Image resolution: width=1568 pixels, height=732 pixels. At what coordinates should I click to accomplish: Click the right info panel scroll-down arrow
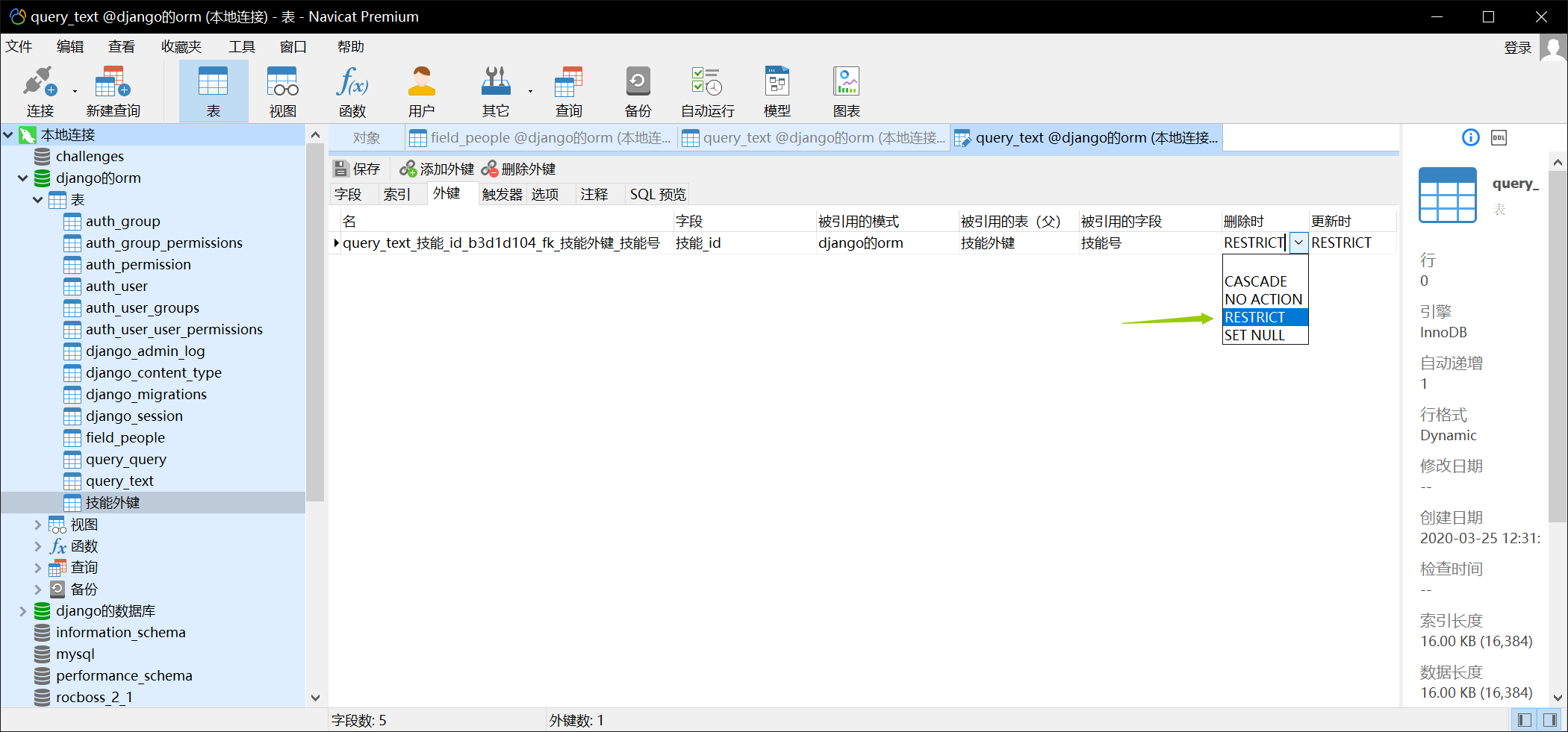click(1558, 698)
